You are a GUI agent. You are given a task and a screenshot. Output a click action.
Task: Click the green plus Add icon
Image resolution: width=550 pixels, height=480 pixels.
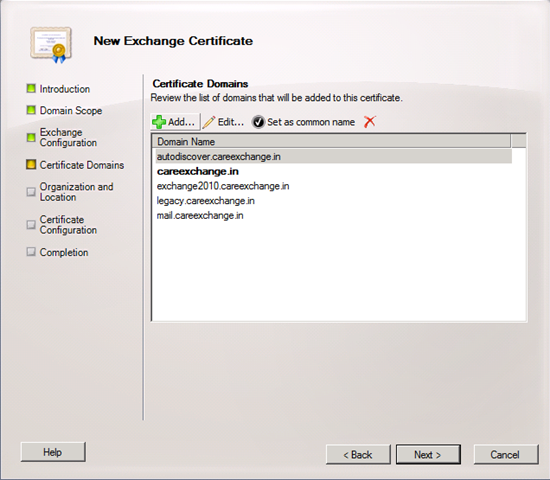click(159, 122)
